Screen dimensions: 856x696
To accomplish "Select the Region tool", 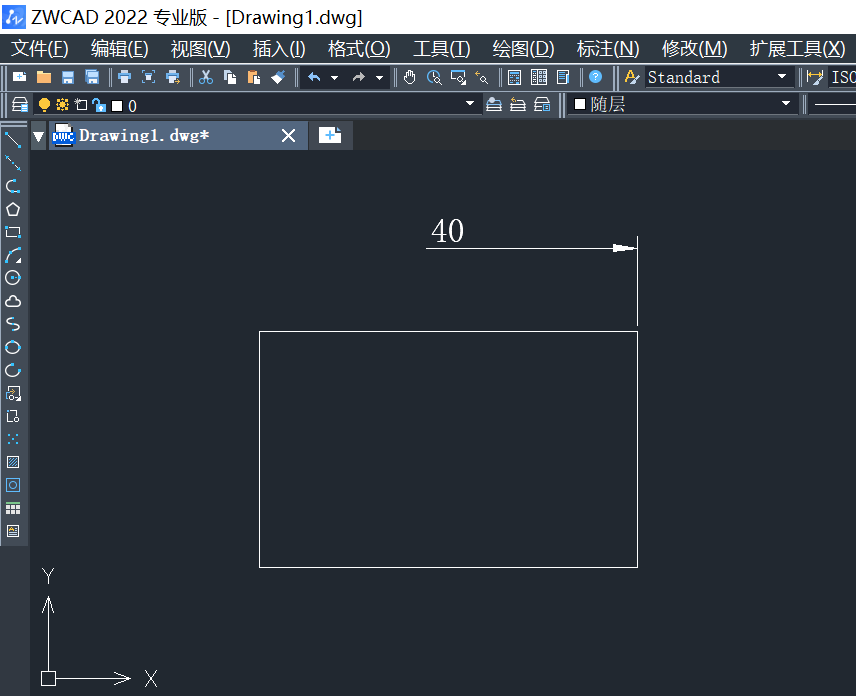I will click(x=13, y=485).
